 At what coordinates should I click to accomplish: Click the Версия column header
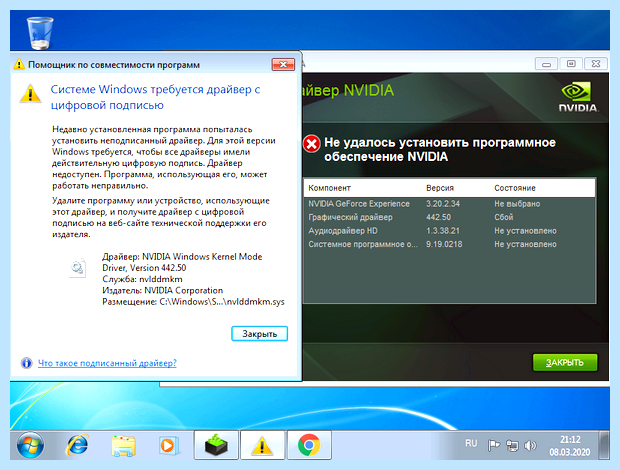440,188
